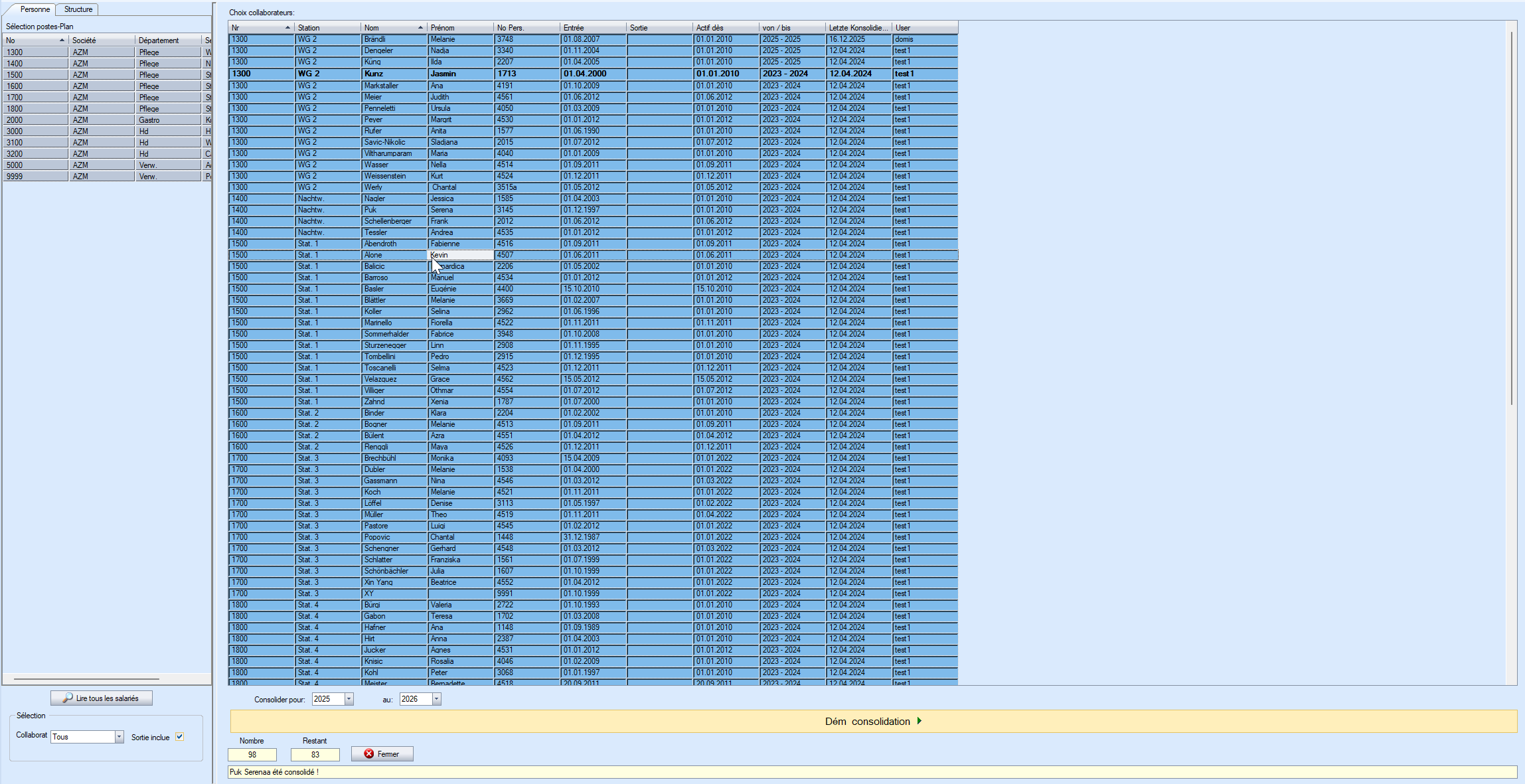Select post 2000 Gastro in postes-Plan list

(100, 120)
